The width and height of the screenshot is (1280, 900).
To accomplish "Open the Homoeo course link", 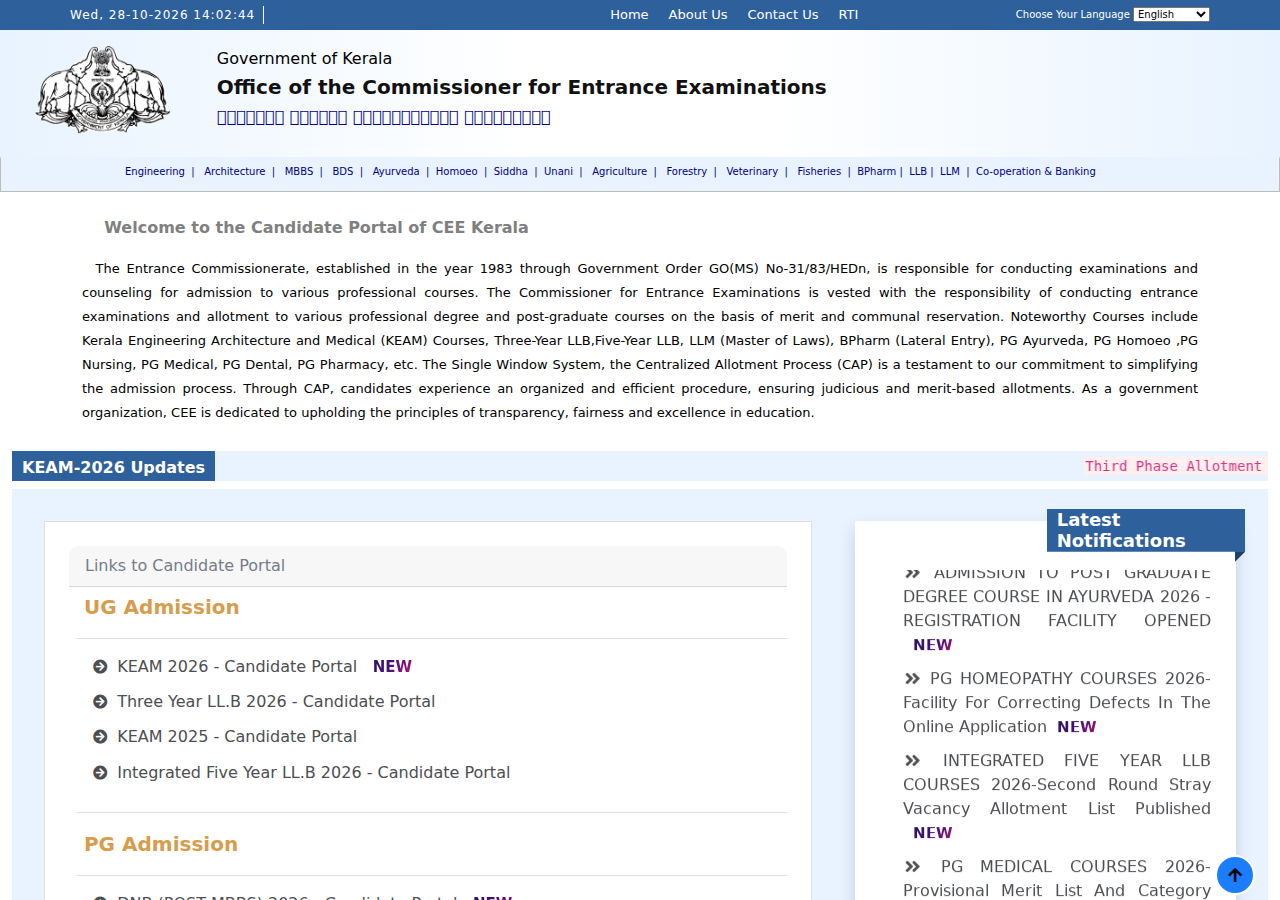I will click(457, 172).
